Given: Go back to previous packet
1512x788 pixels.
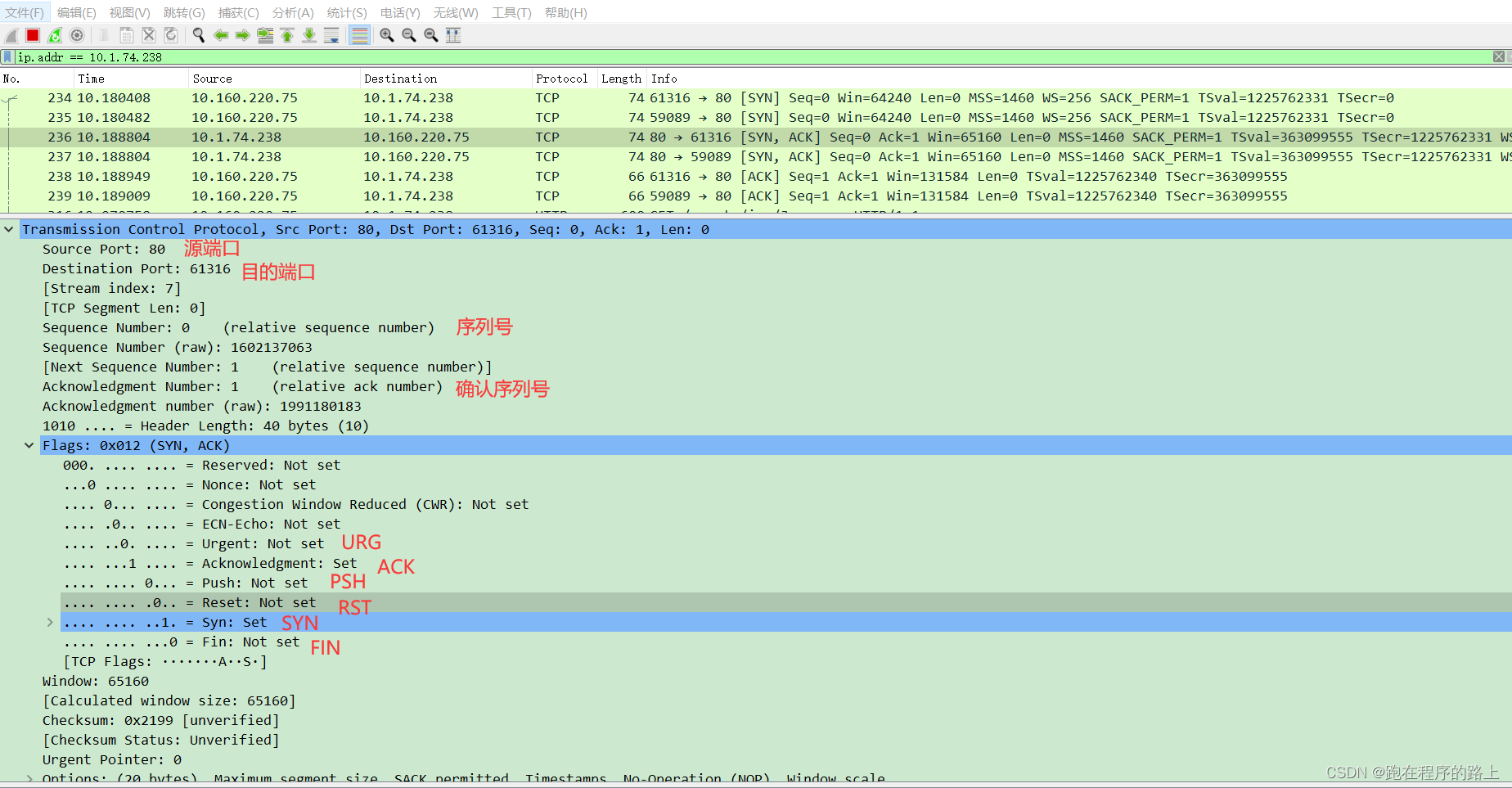Looking at the screenshot, I should click(x=220, y=35).
